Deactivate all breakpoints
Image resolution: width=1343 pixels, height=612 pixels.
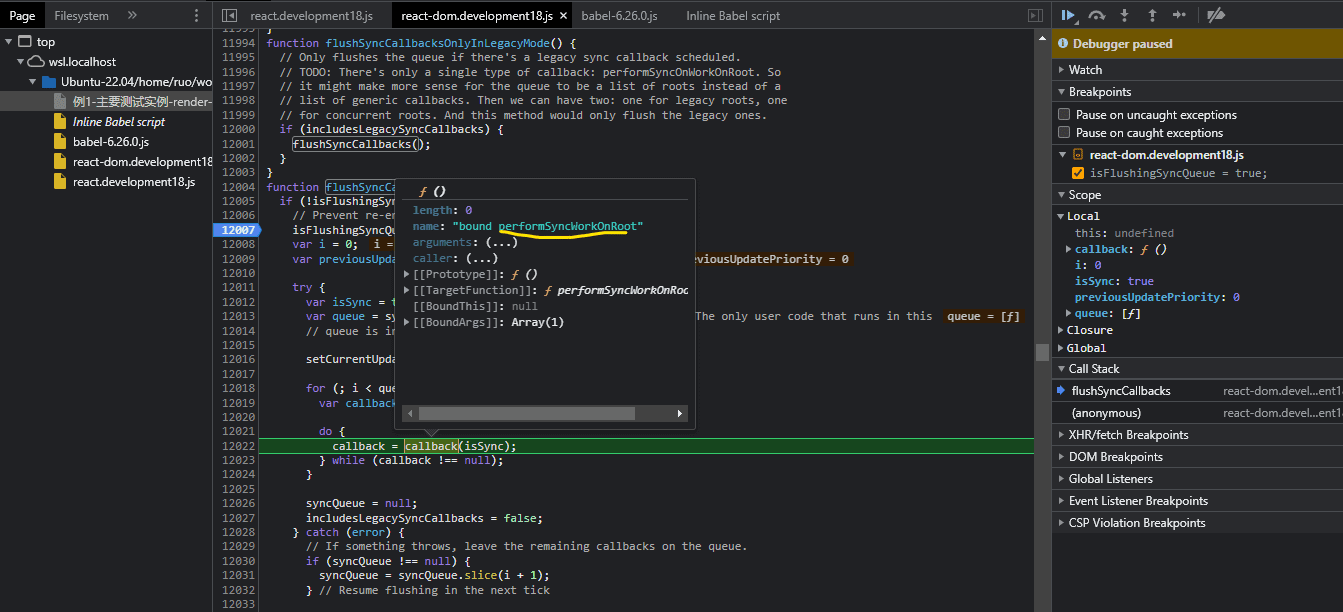pos(1215,15)
